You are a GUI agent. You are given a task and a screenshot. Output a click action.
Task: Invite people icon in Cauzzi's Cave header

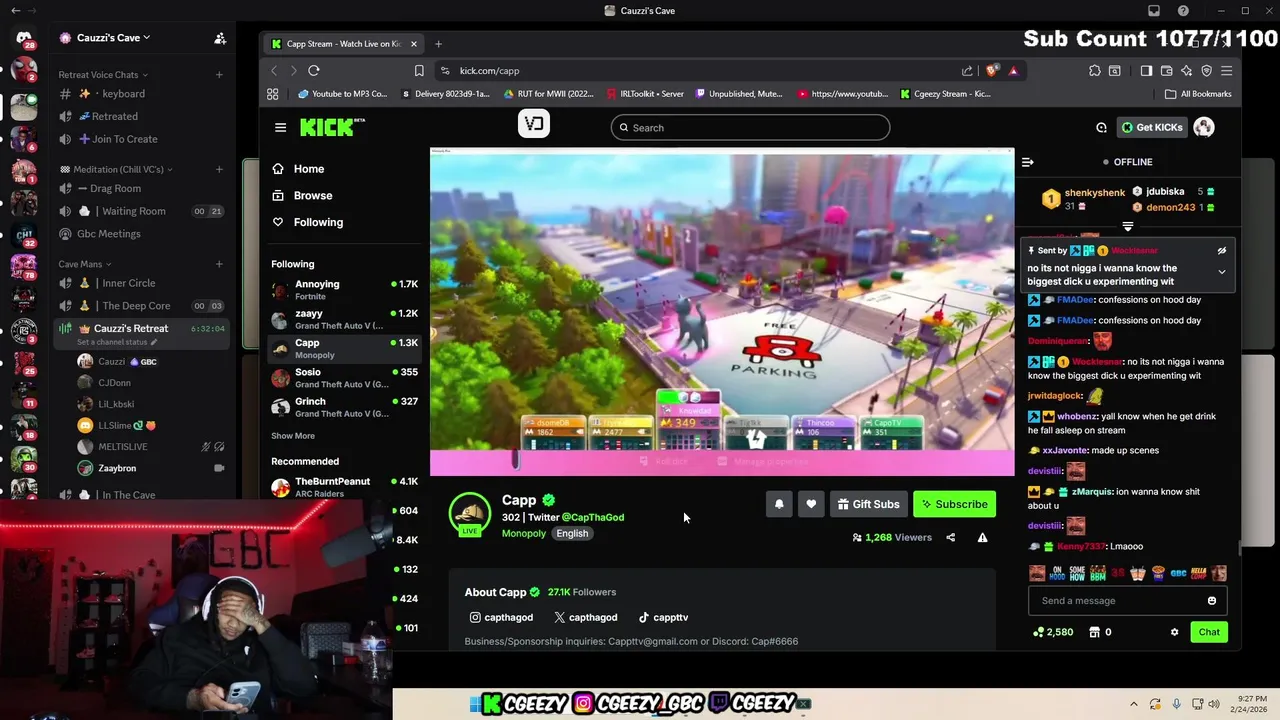220,38
